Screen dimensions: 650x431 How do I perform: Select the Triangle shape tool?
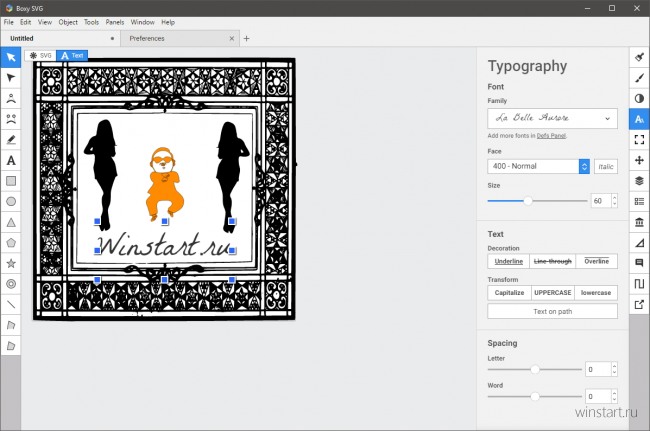tap(11, 222)
